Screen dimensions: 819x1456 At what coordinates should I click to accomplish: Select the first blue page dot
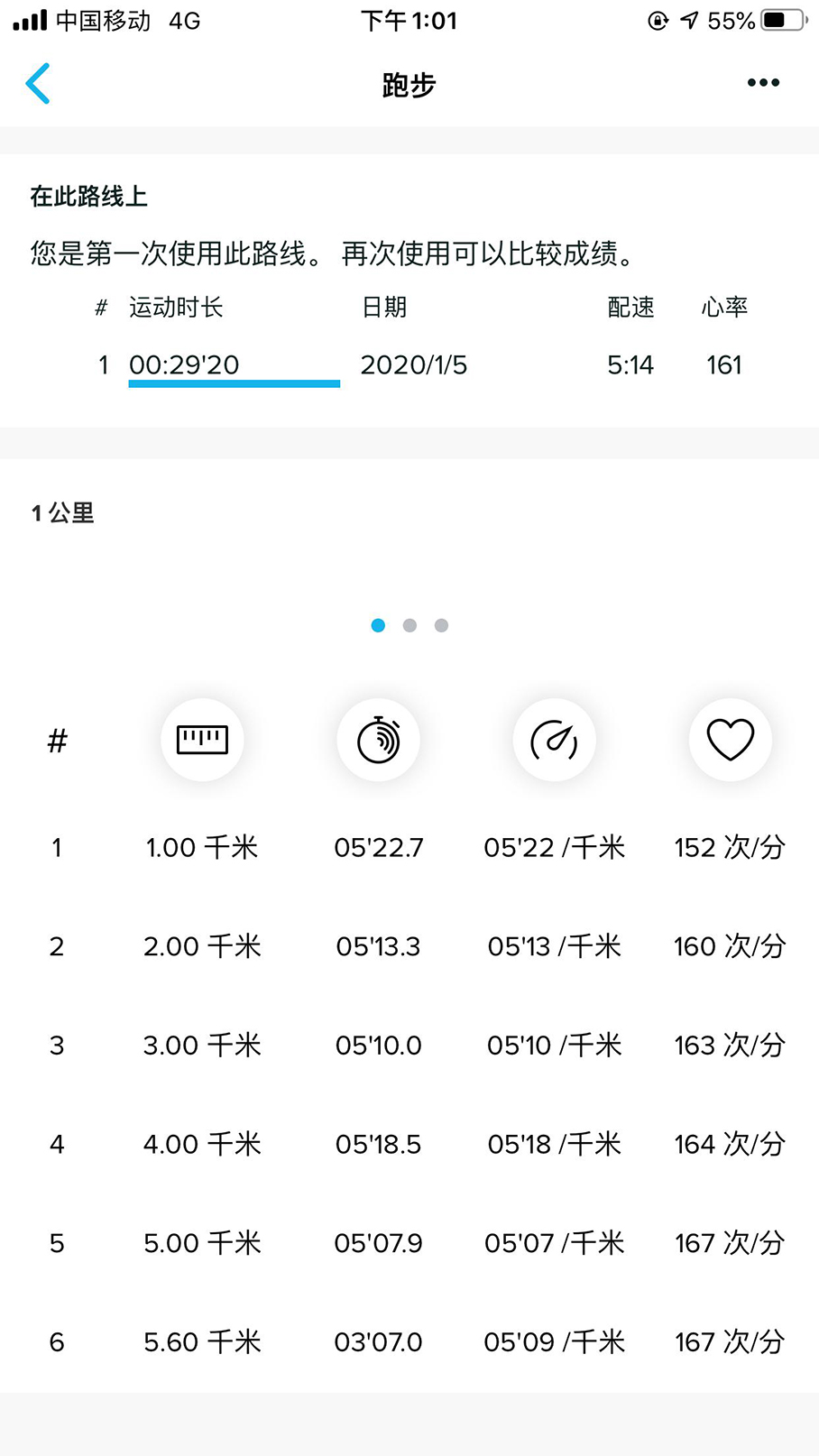click(x=378, y=625)
